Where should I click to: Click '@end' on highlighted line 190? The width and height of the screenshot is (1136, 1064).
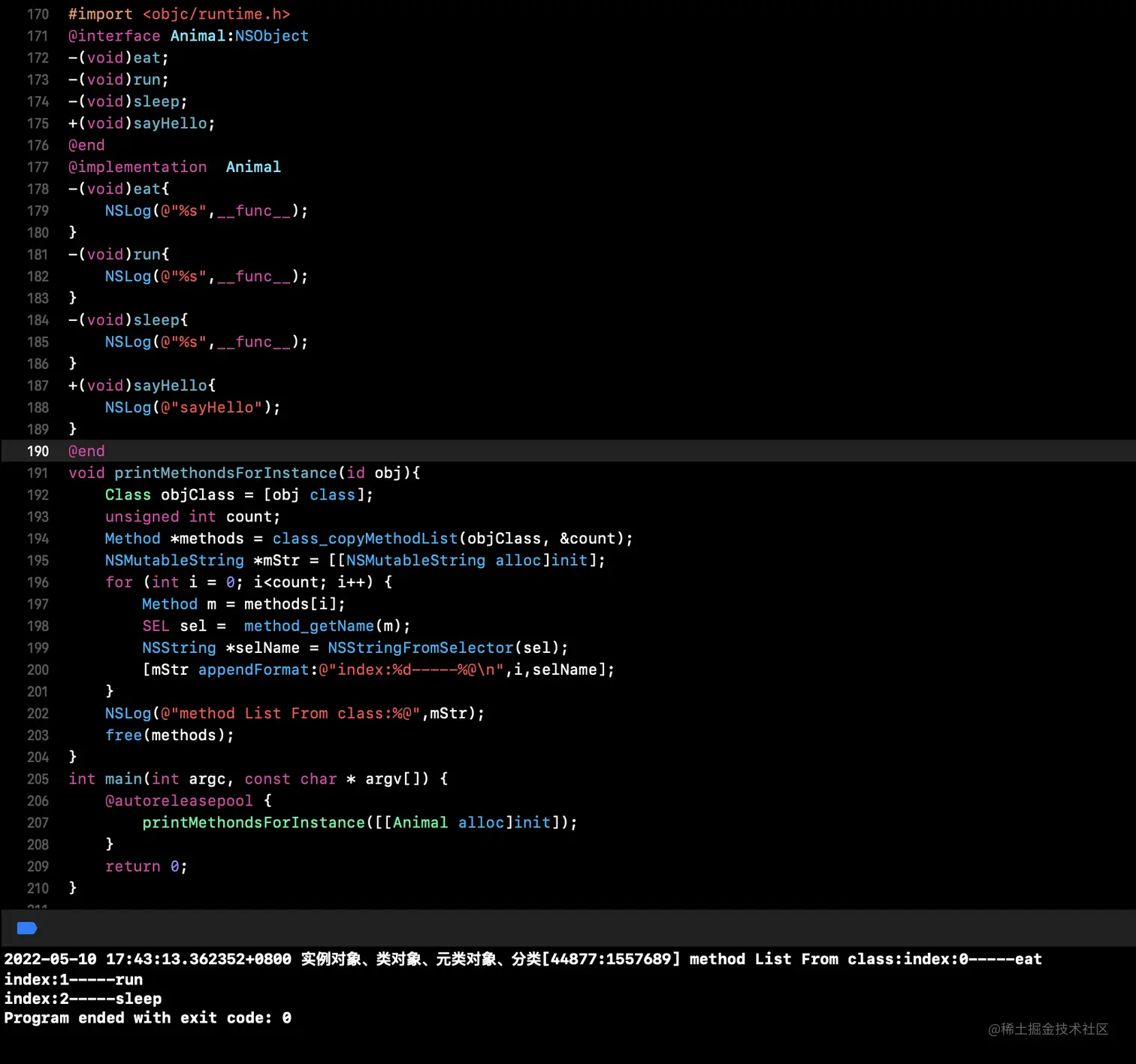coord(86,451)
